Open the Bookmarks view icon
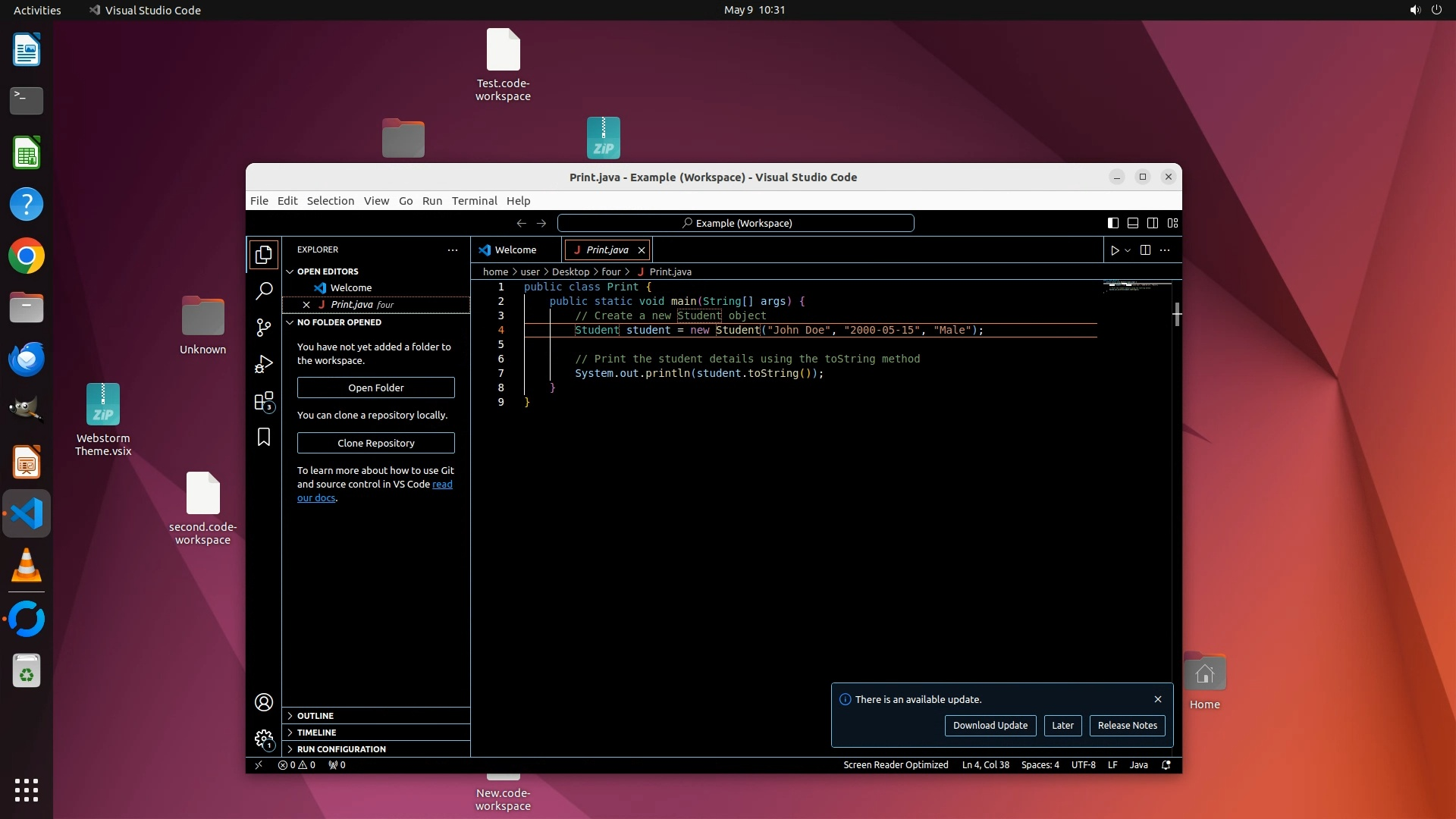Image resolution: width=1456 pixels, height=819 pixels. pyautogui.click(x=264, y=438)
